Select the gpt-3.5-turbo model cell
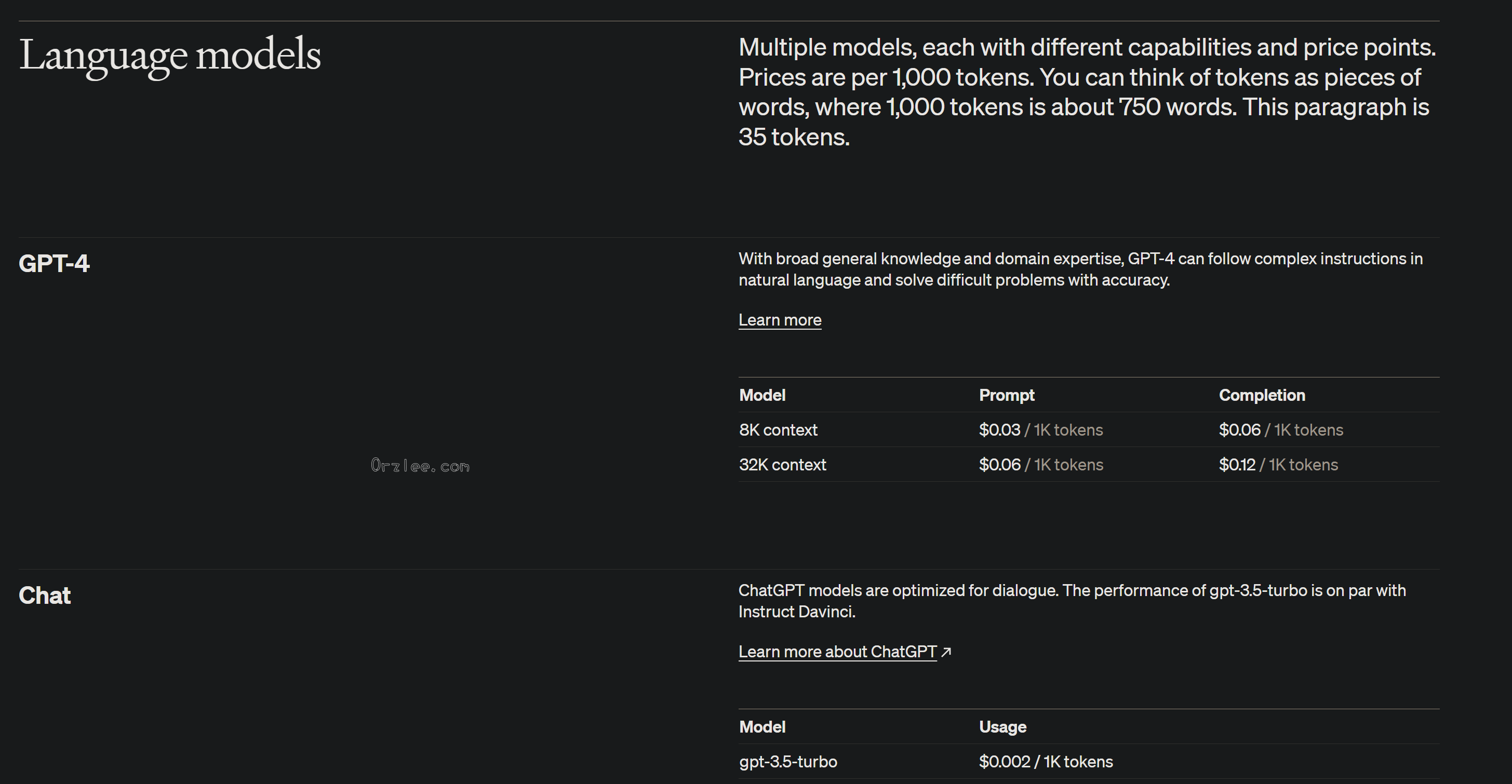This screenshot has height=784, width=1512. tap(788, 761)
